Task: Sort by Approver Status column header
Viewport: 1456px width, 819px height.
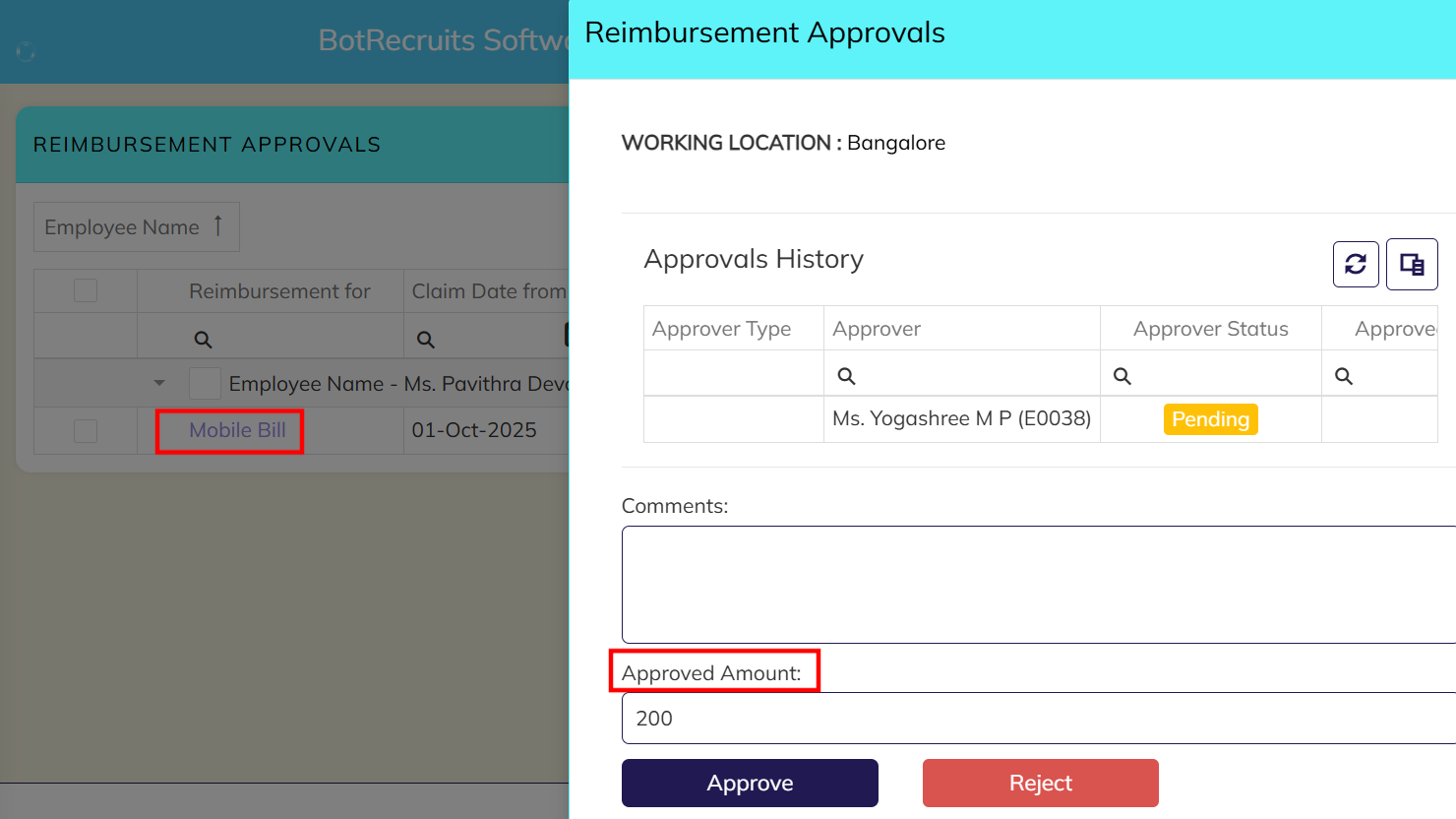Action: [1210, 329]
